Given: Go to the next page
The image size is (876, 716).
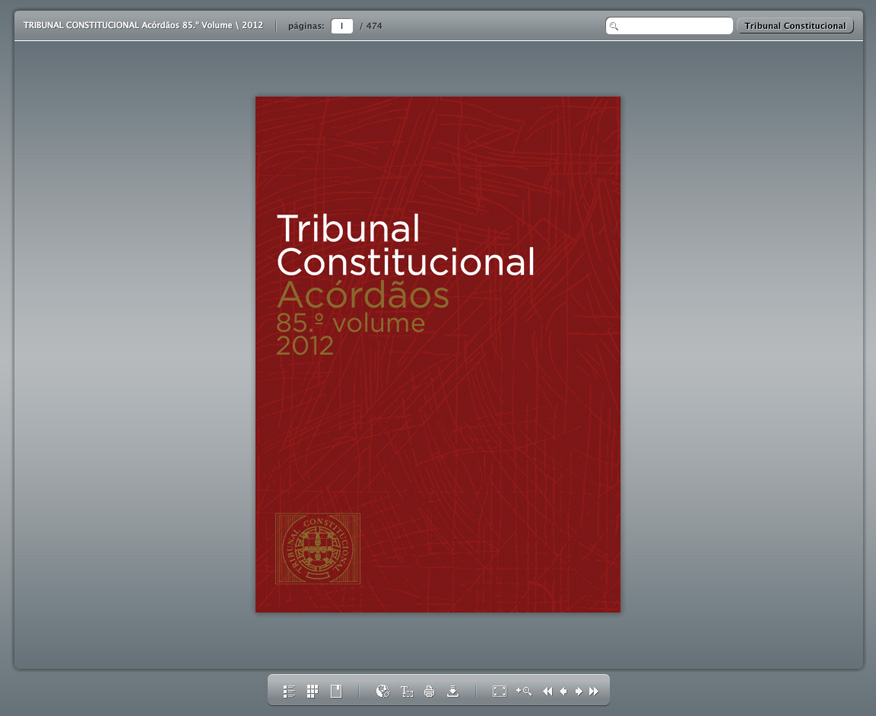Looking at the screenshot, I should tap(578, 691).
